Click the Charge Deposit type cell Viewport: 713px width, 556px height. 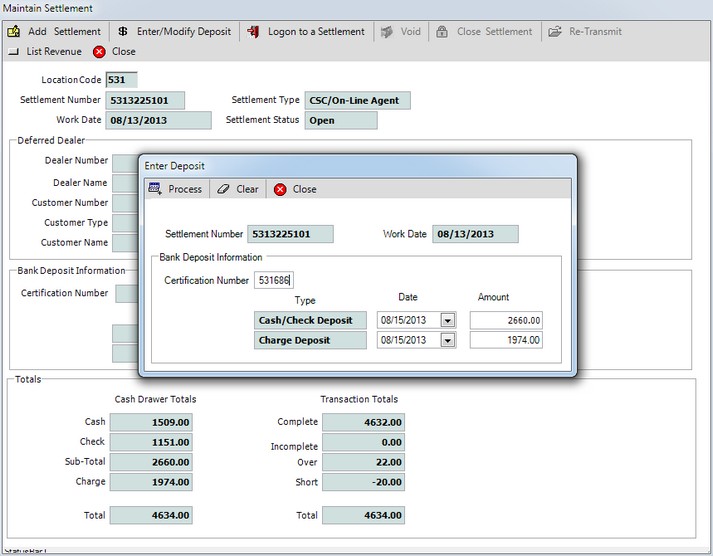pos(310,340)
